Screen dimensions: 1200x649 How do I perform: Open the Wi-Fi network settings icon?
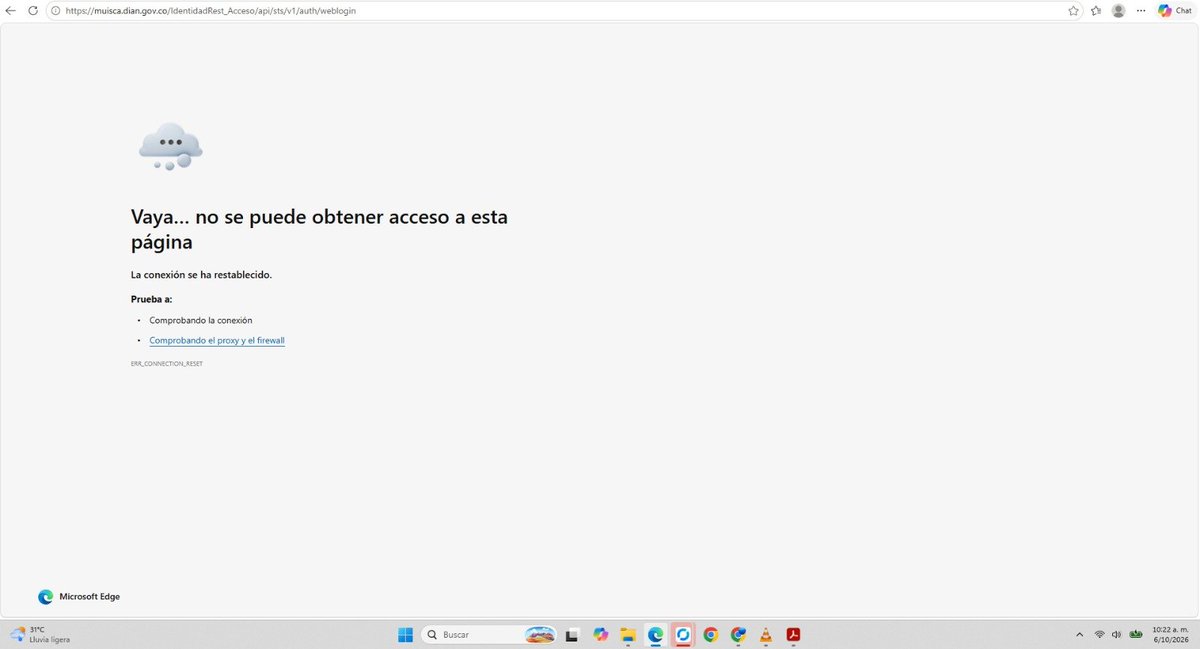click(1099, 635)
